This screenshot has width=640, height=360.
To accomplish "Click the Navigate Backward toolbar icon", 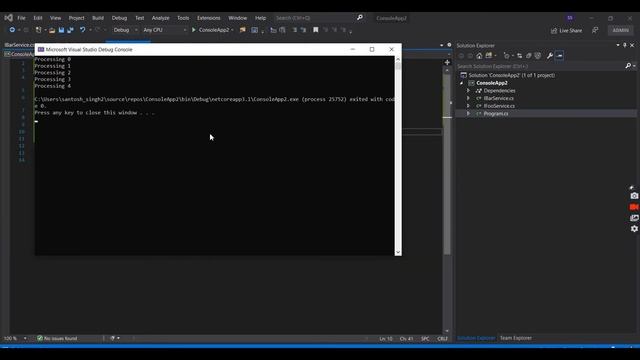I will [x=12, y=30].
